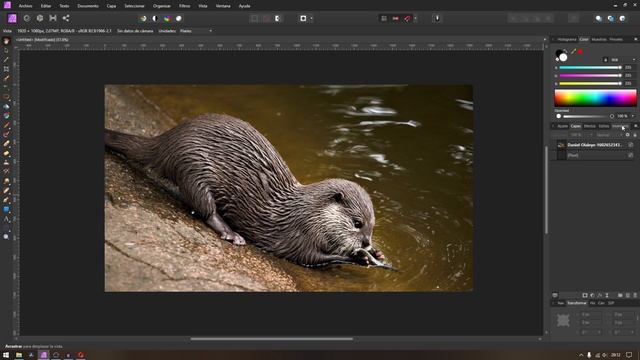
Task: Select the red recent colour swatch
Action: pyautogui.click(x=580, y=52)
